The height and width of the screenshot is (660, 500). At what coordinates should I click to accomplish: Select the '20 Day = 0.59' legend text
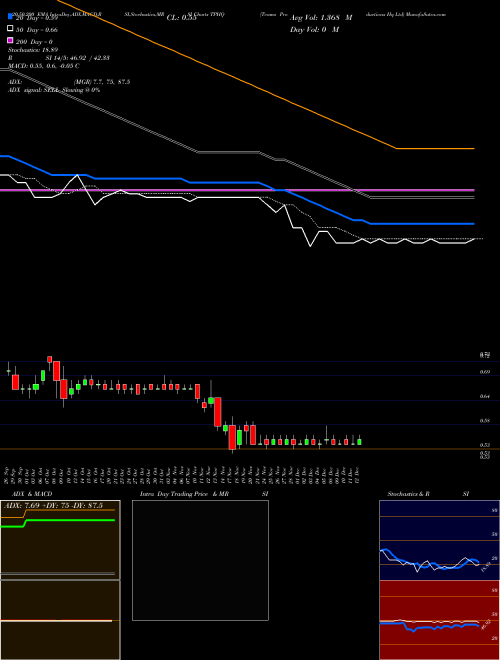[x=37, y=19]
